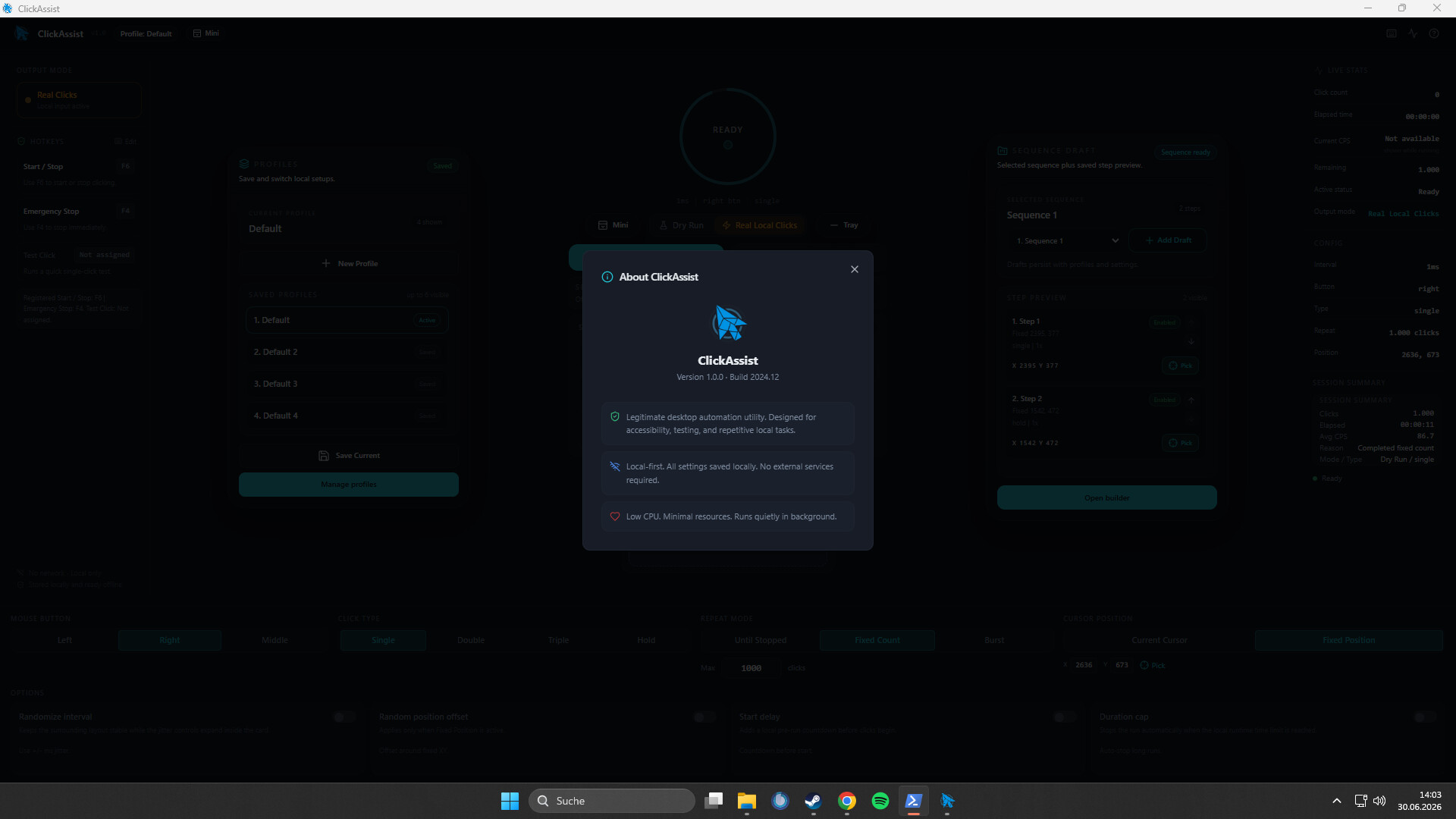Enable the Randomize interval toggle

point(344,717)
